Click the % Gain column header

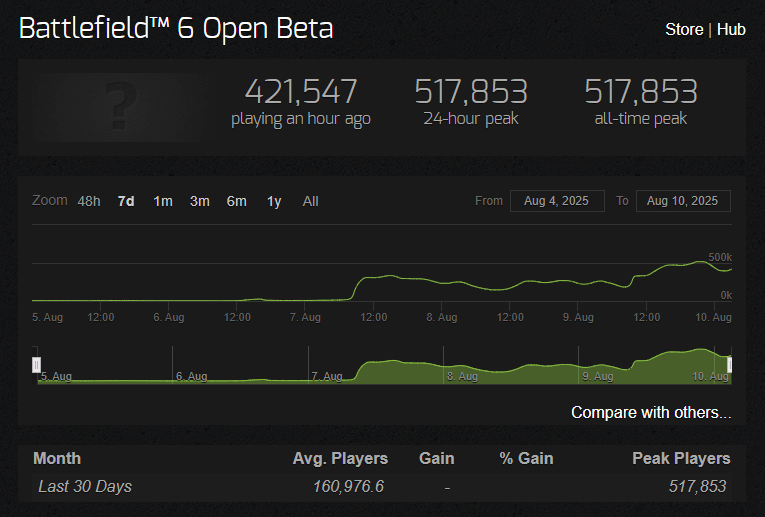point(526,458)
